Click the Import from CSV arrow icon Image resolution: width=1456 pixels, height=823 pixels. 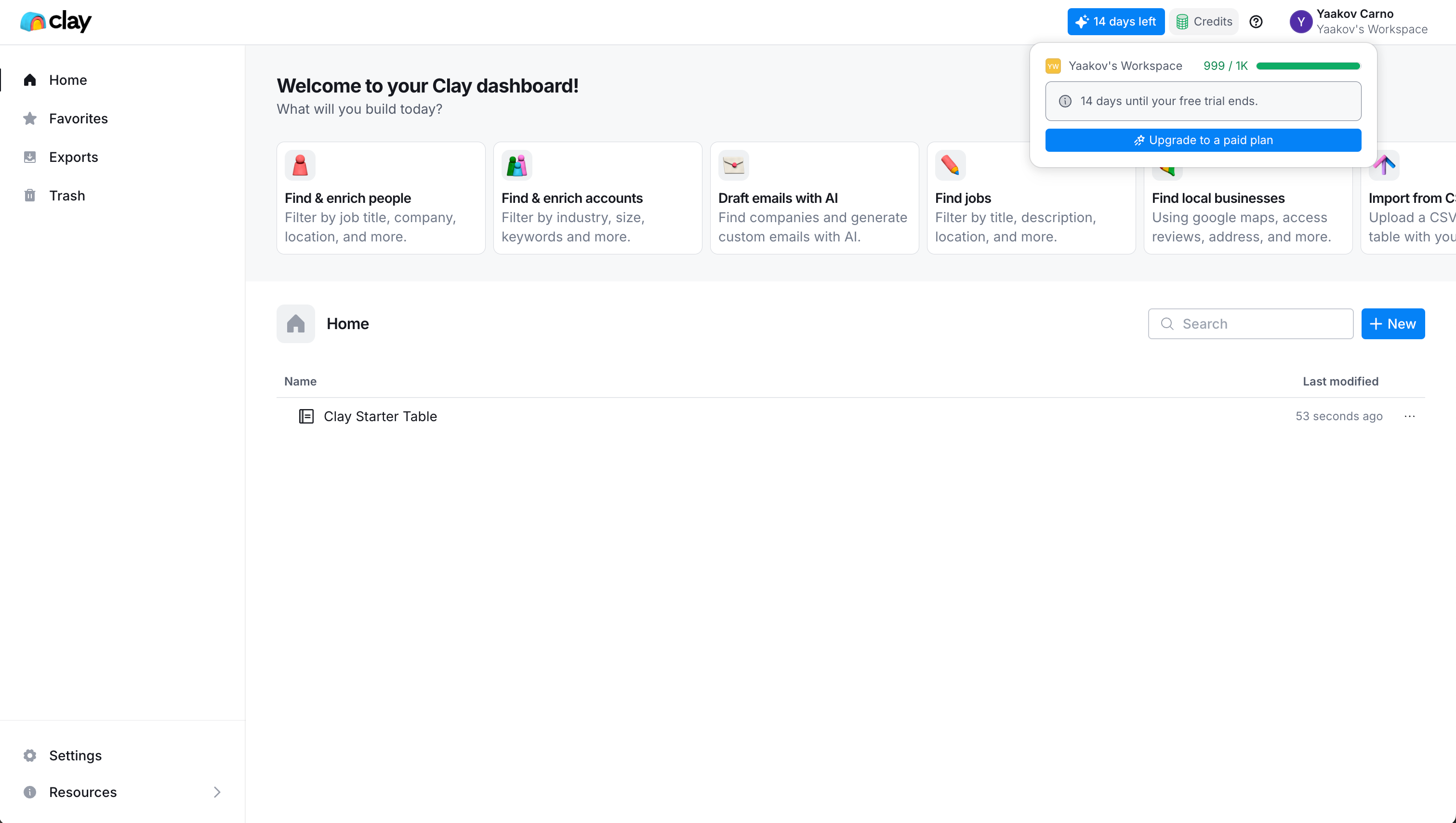coord(1384,165)
